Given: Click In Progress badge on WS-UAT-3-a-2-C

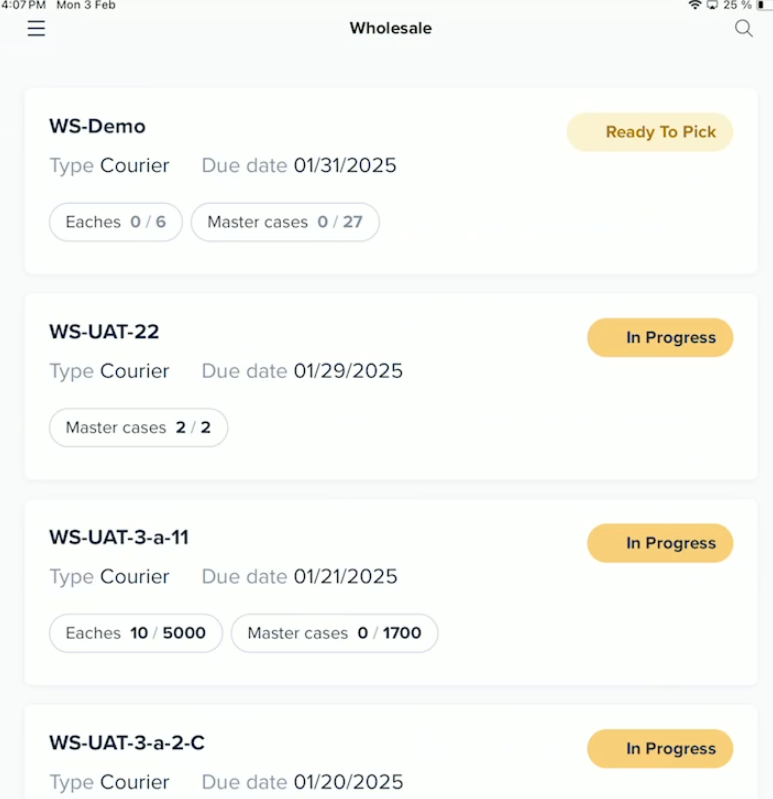Looking at the screenshot, I should [x=660, y=749].
